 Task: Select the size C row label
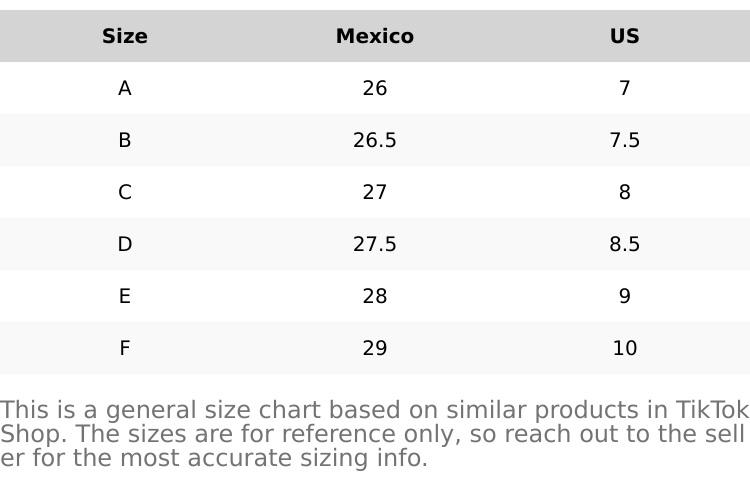(125, 193)
